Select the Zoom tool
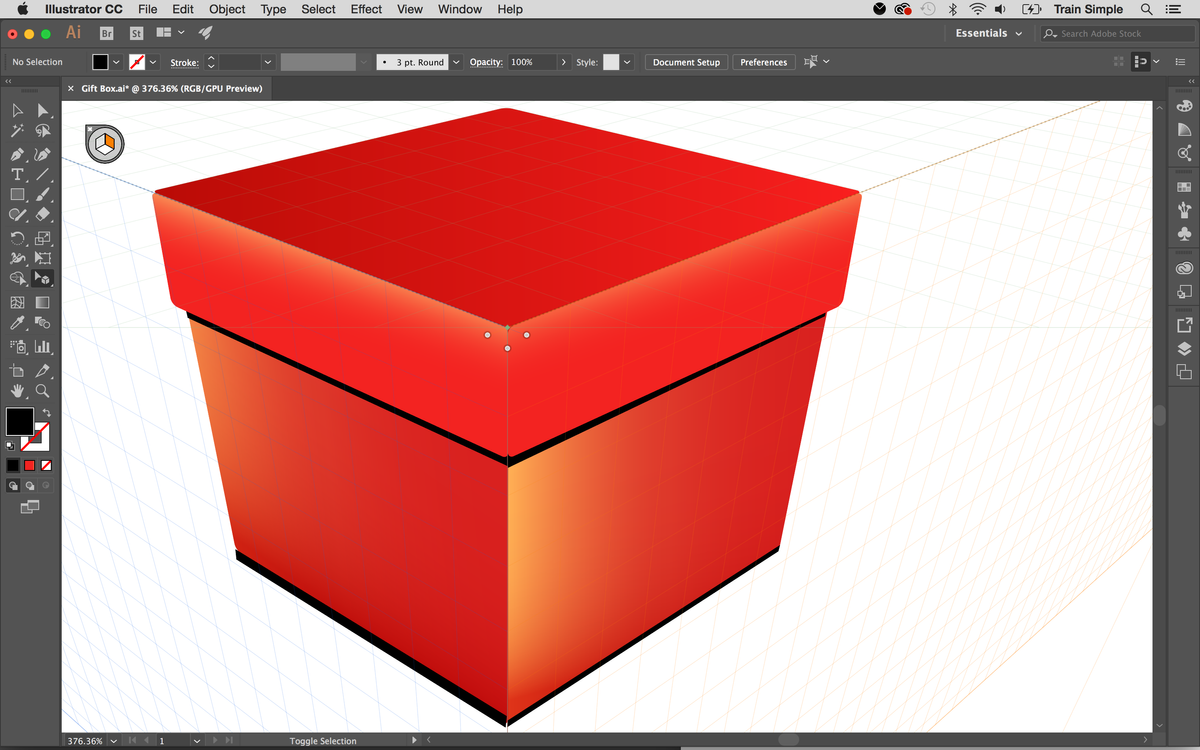 (42, 391)
